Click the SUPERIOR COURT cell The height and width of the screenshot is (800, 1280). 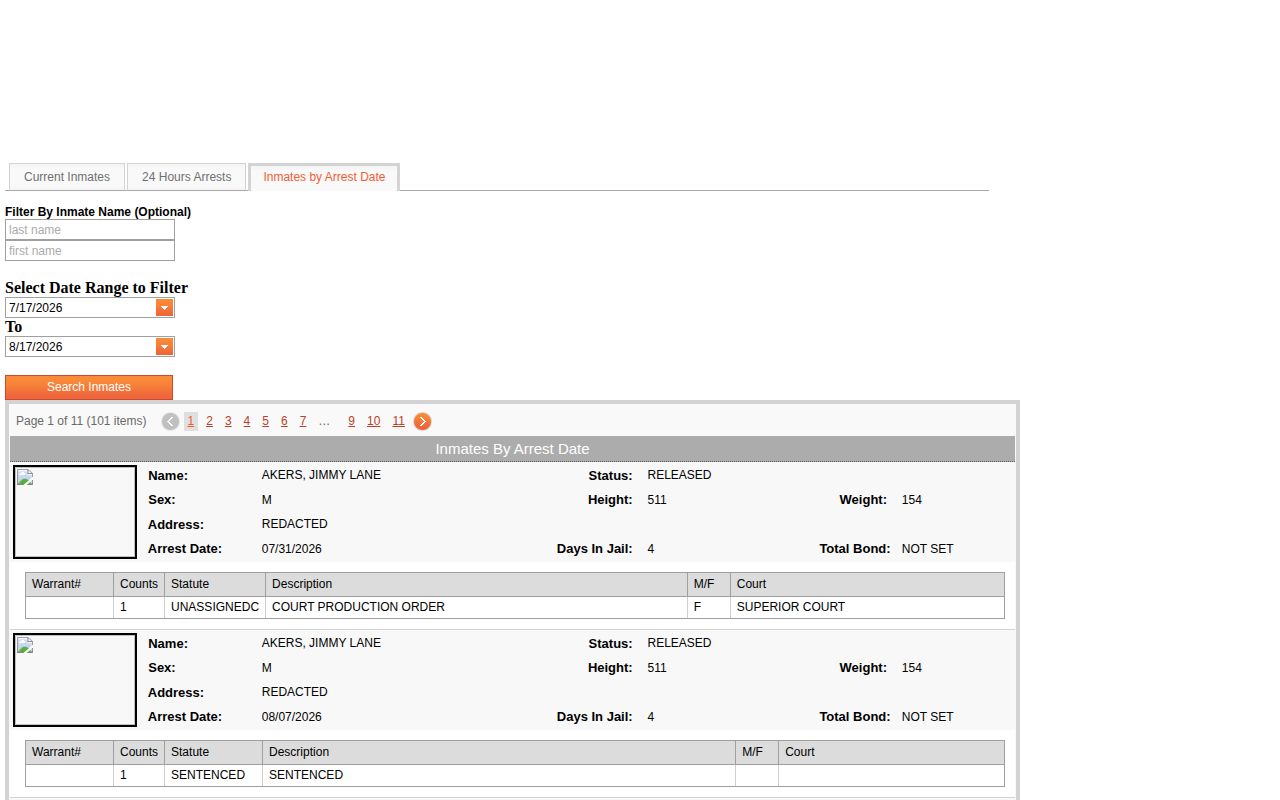[867, 607]
